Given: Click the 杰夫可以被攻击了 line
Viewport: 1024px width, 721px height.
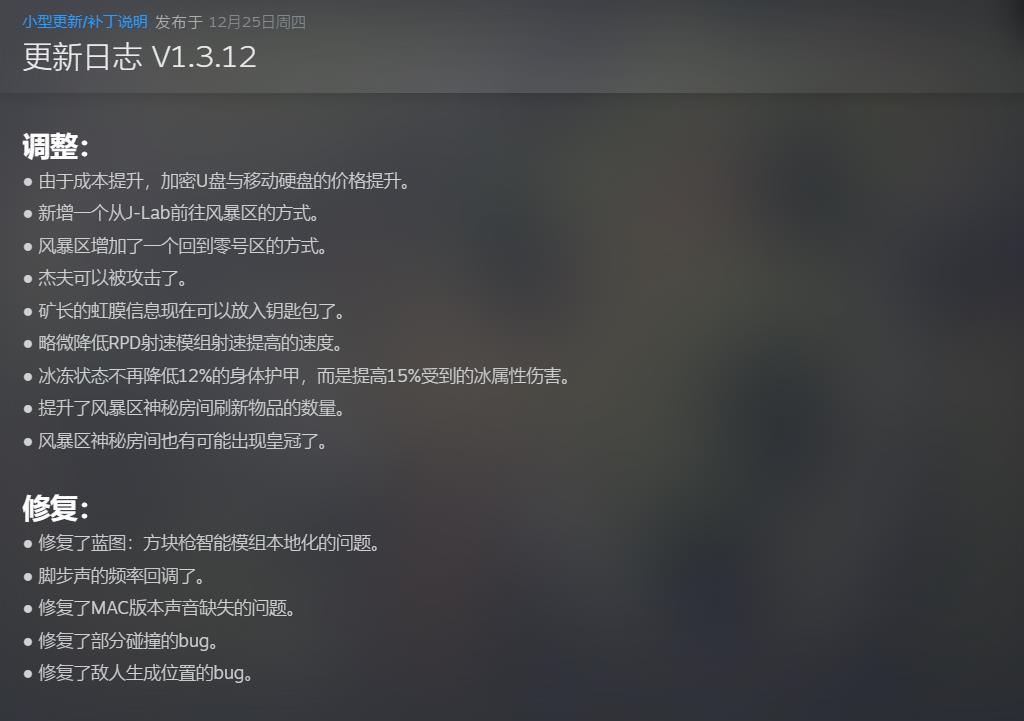Looking at the screenshot, I should 113,278.
